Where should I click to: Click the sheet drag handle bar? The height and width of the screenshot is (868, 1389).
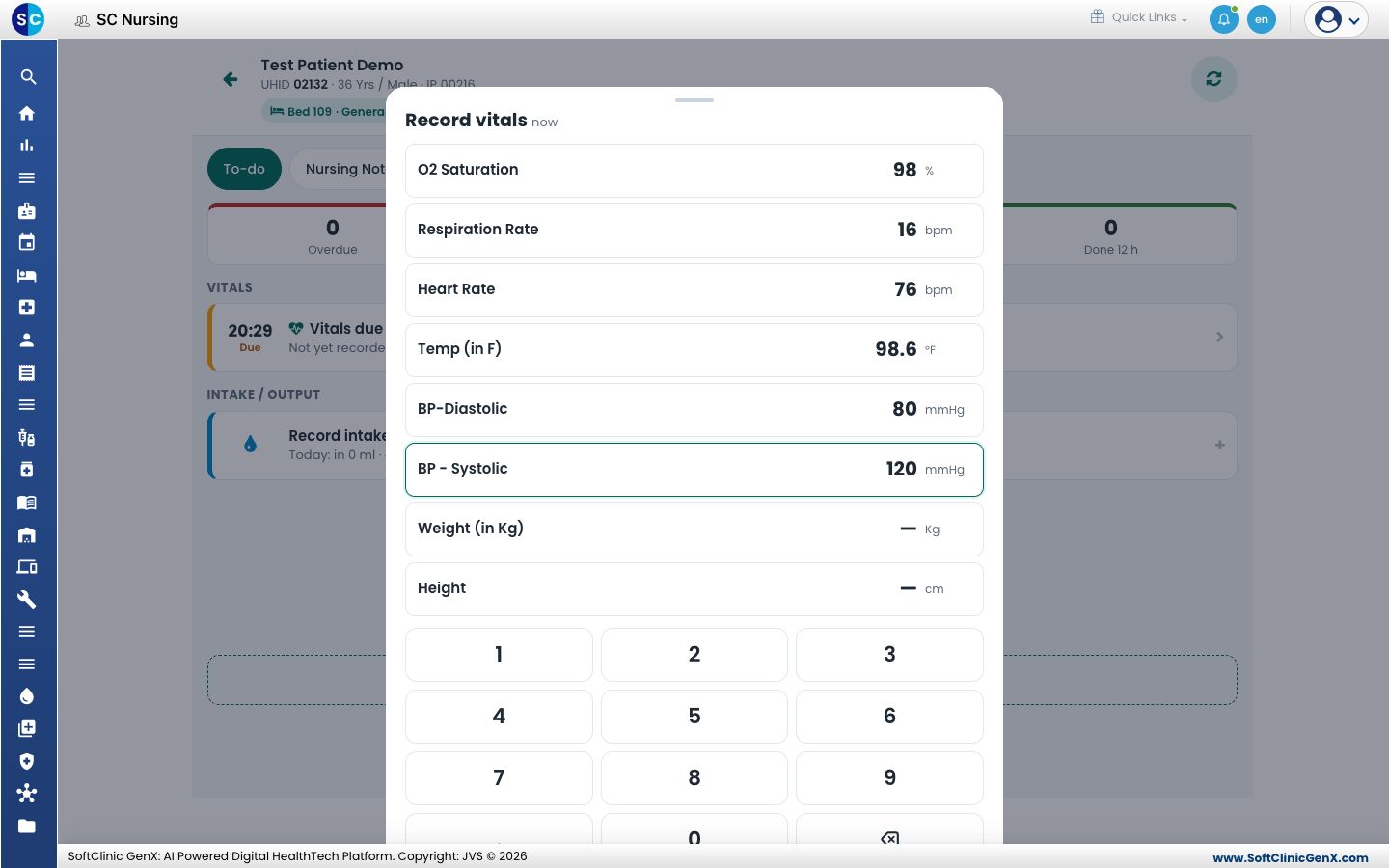pos(694,100)
